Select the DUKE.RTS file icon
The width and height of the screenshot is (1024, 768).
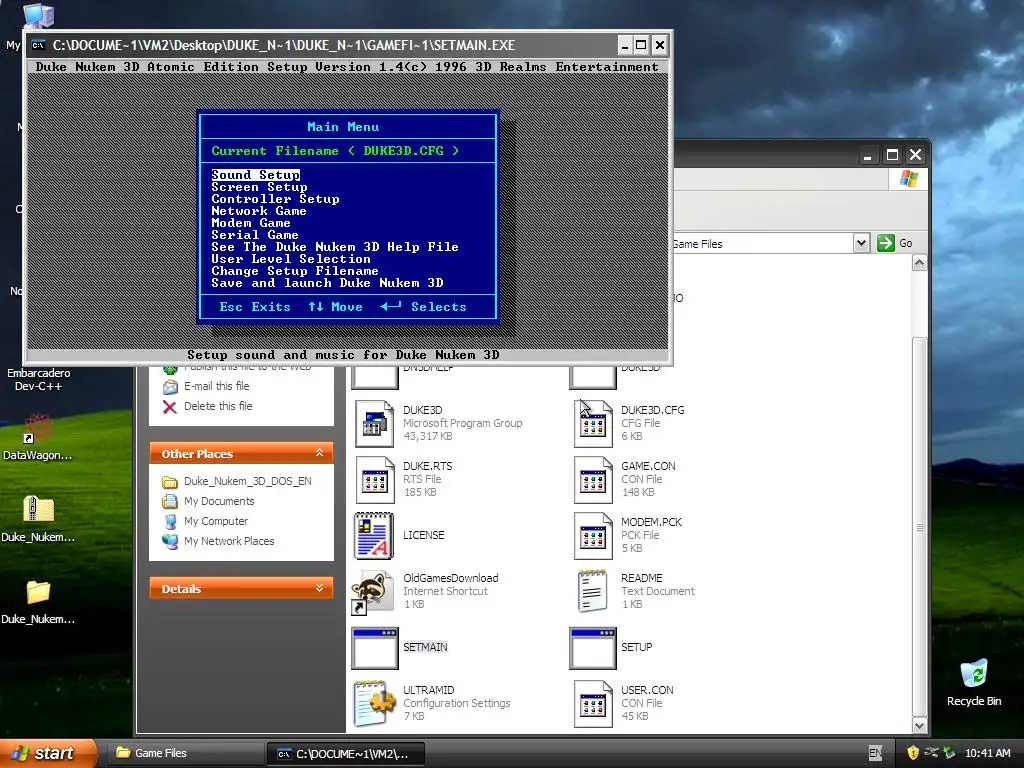pyautogui.click(x=374, y=479)
